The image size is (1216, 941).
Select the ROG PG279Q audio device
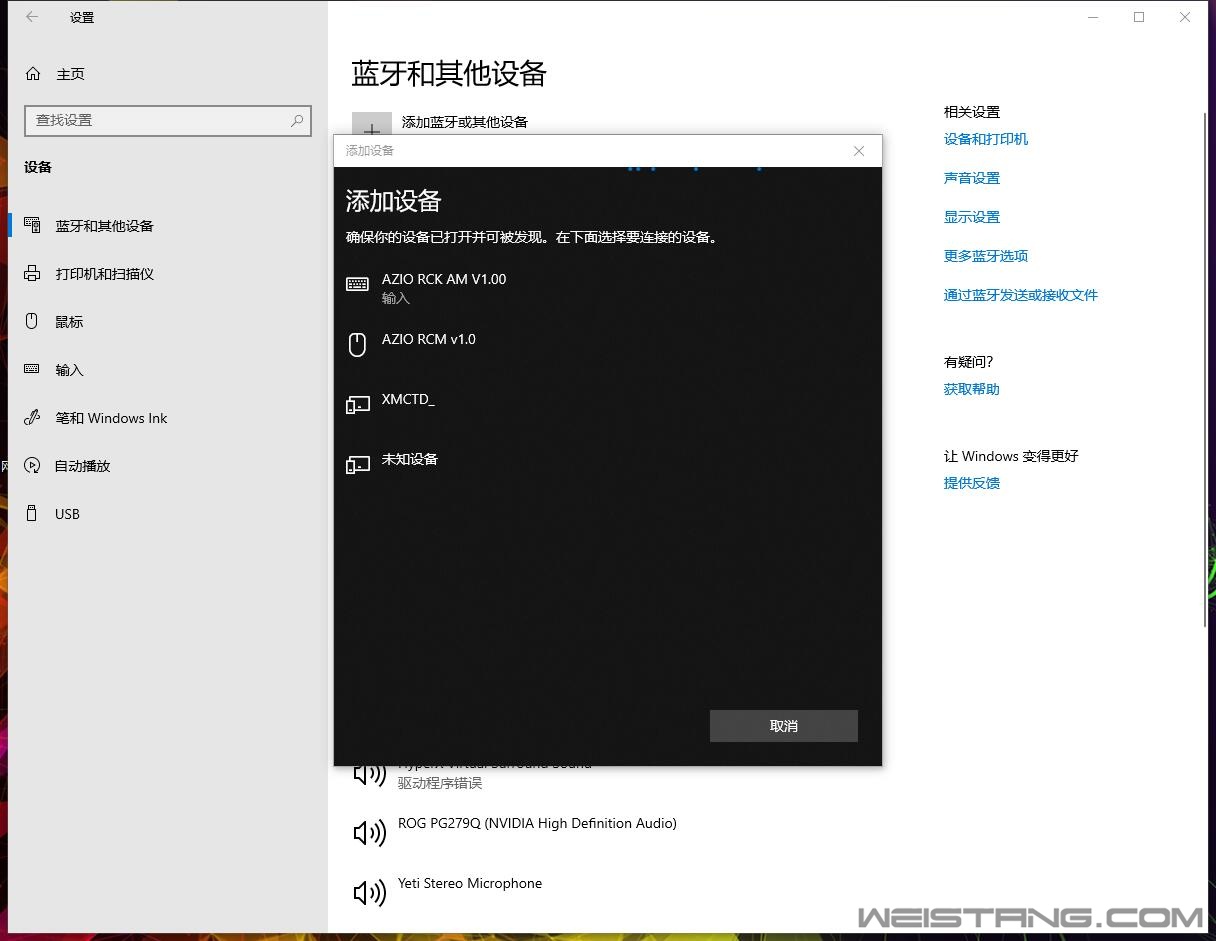[x=537, y=823]
